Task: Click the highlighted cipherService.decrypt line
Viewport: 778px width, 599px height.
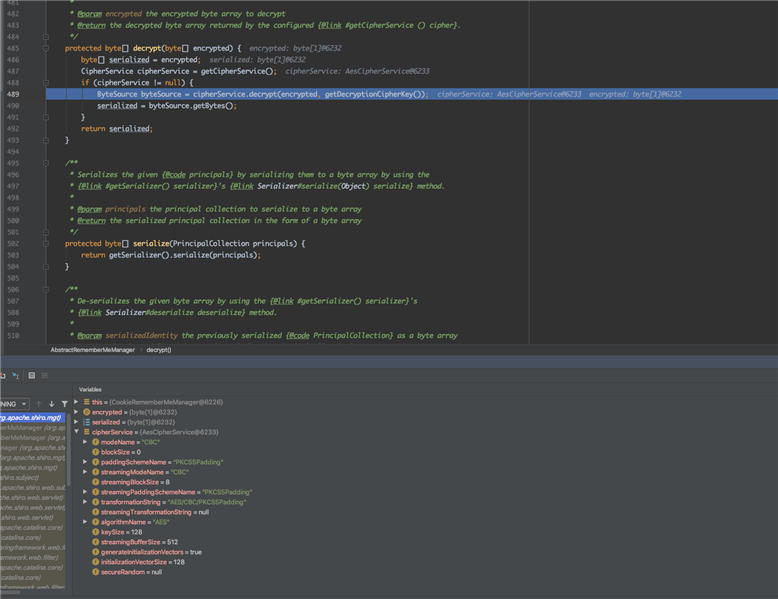Action: (x=412, y=94)
